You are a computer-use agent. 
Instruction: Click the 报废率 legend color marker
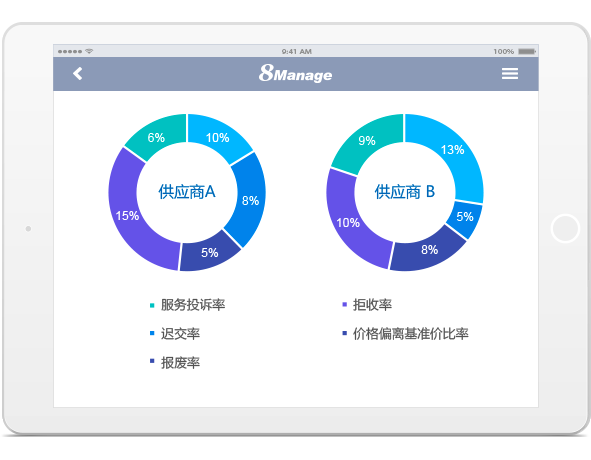[152, 361]
